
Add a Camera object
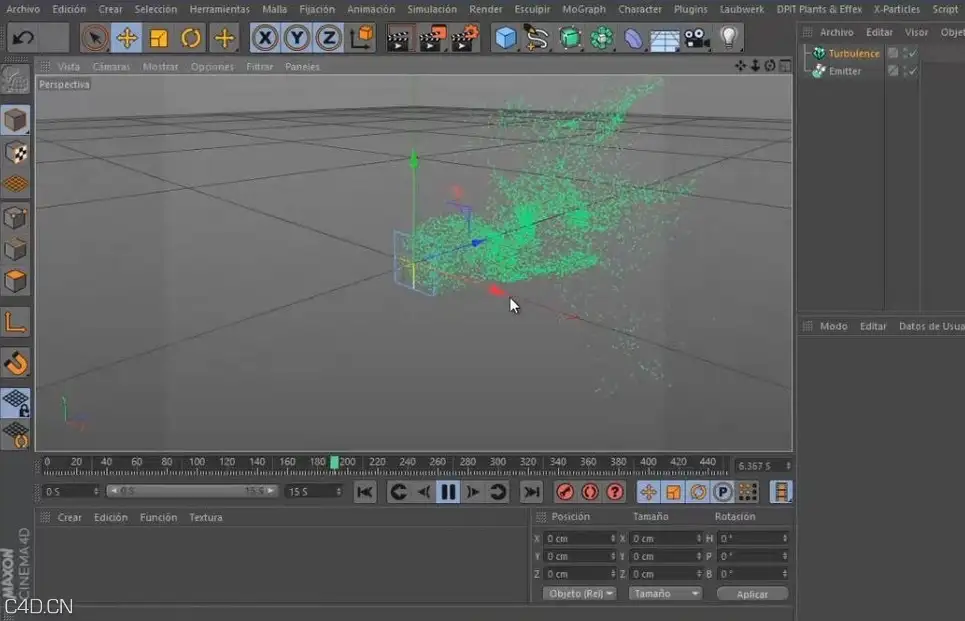(697, 38)
